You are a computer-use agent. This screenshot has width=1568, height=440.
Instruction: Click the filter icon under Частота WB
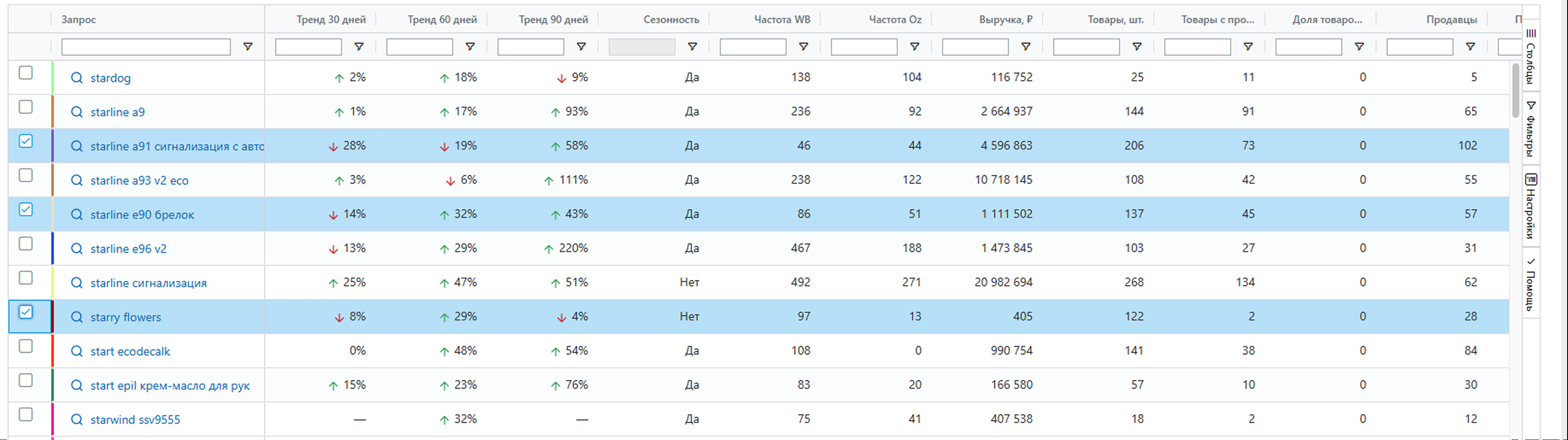click(x=804, y=47)
